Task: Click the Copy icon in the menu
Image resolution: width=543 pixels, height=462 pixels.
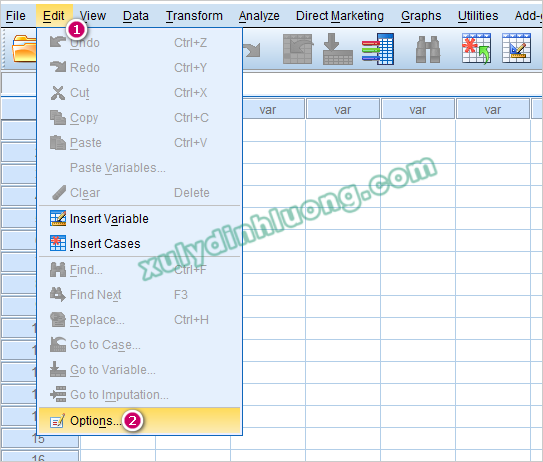Action: click(x=57, y=117)
